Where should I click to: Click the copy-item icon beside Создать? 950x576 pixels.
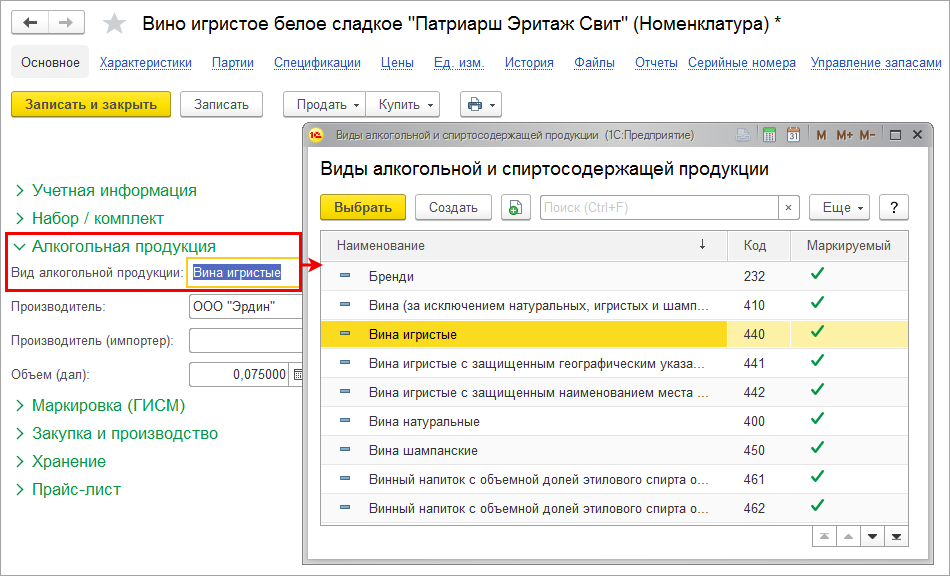click(516, 208)
